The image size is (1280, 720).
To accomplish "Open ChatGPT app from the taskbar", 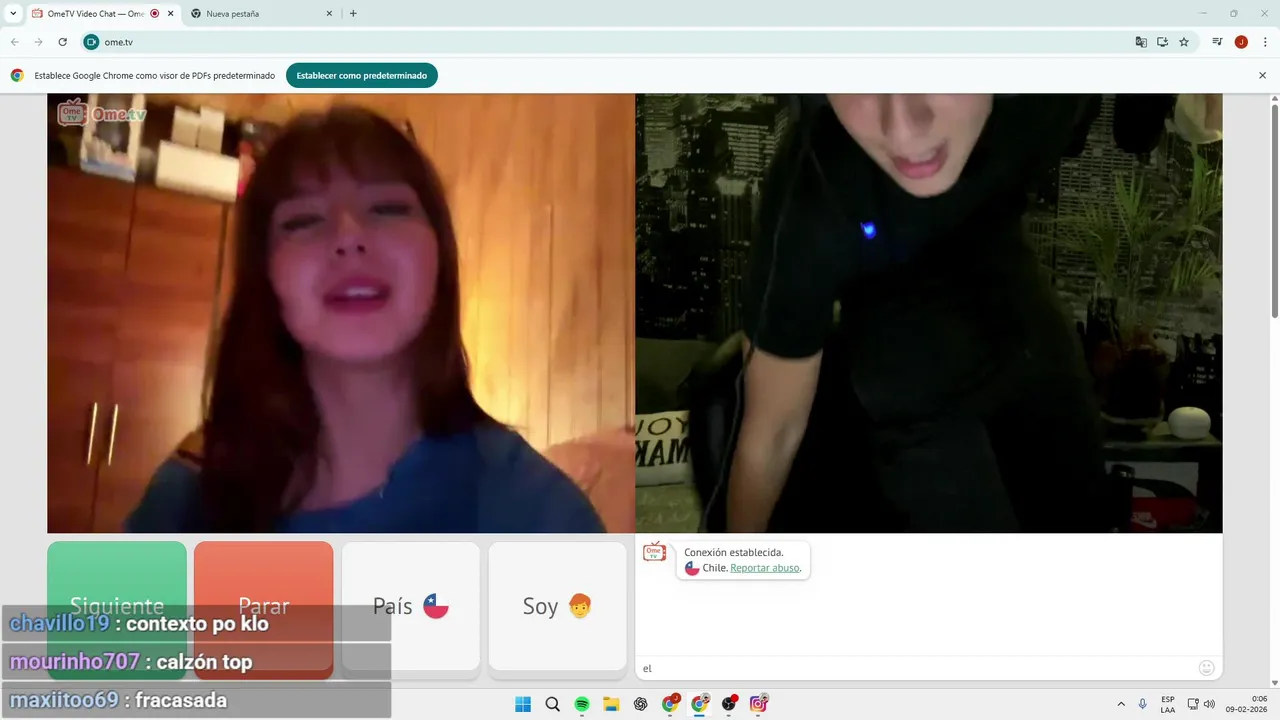I will [641, 704].
